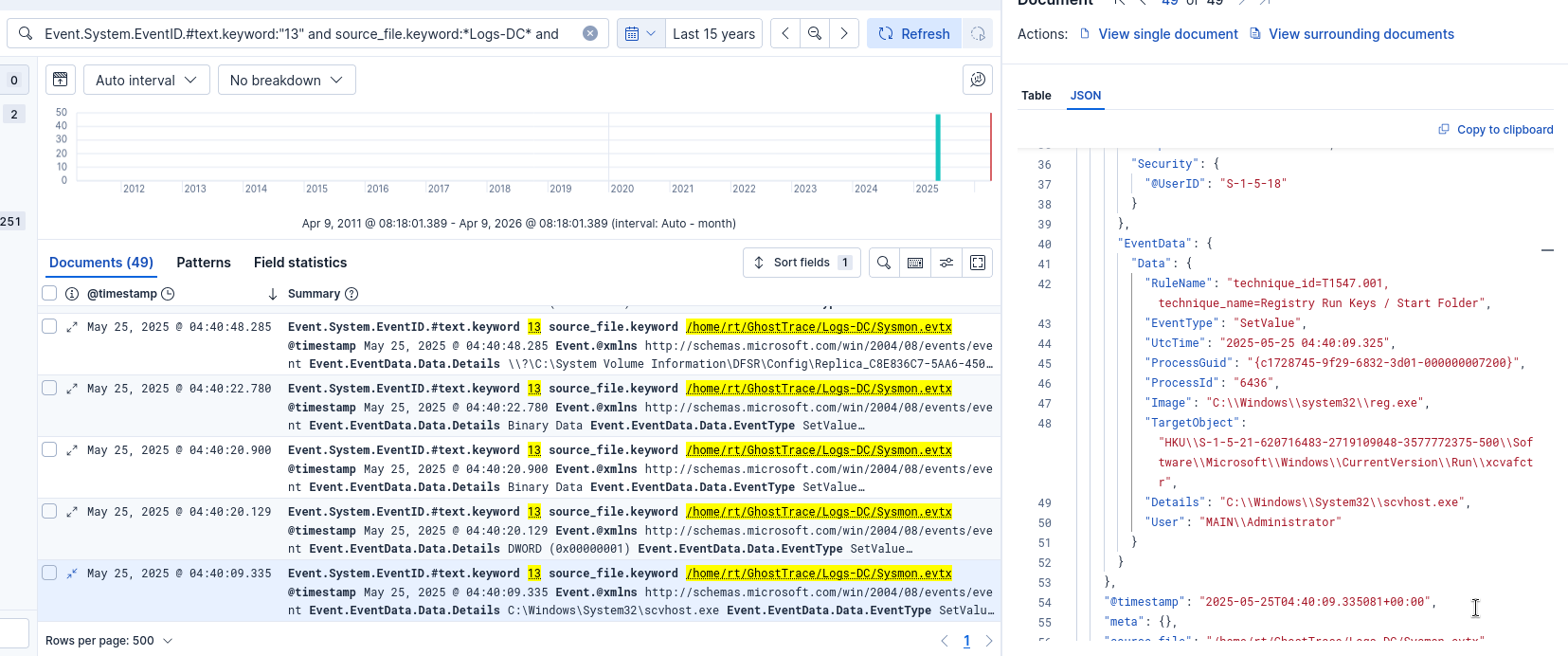Screen dimensions: 1568x656
Task: Click the red current-time marker on chart
Action: (991, 147)
